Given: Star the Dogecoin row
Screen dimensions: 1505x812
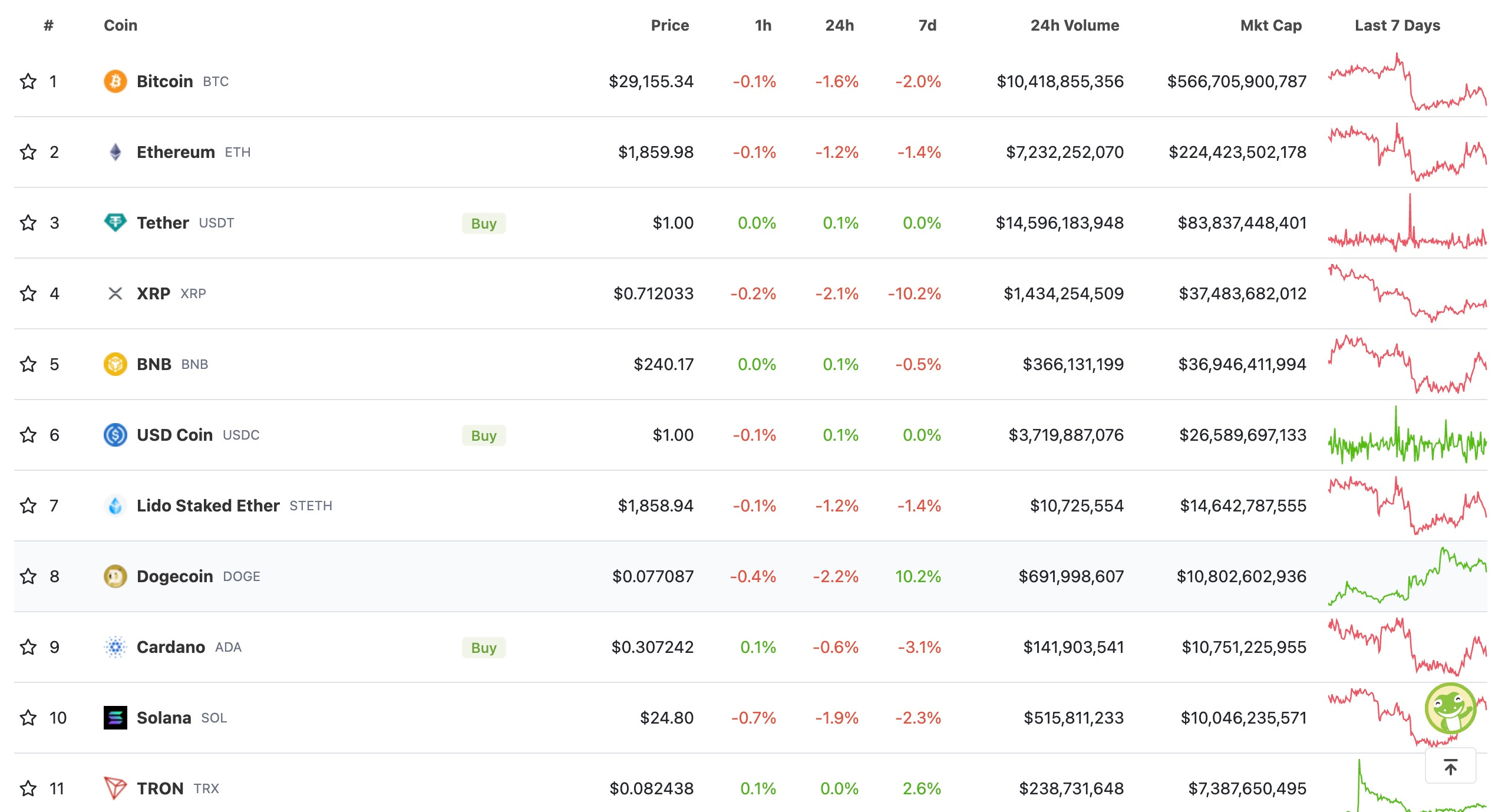Looking at the screenshot, I should point(28,576).
